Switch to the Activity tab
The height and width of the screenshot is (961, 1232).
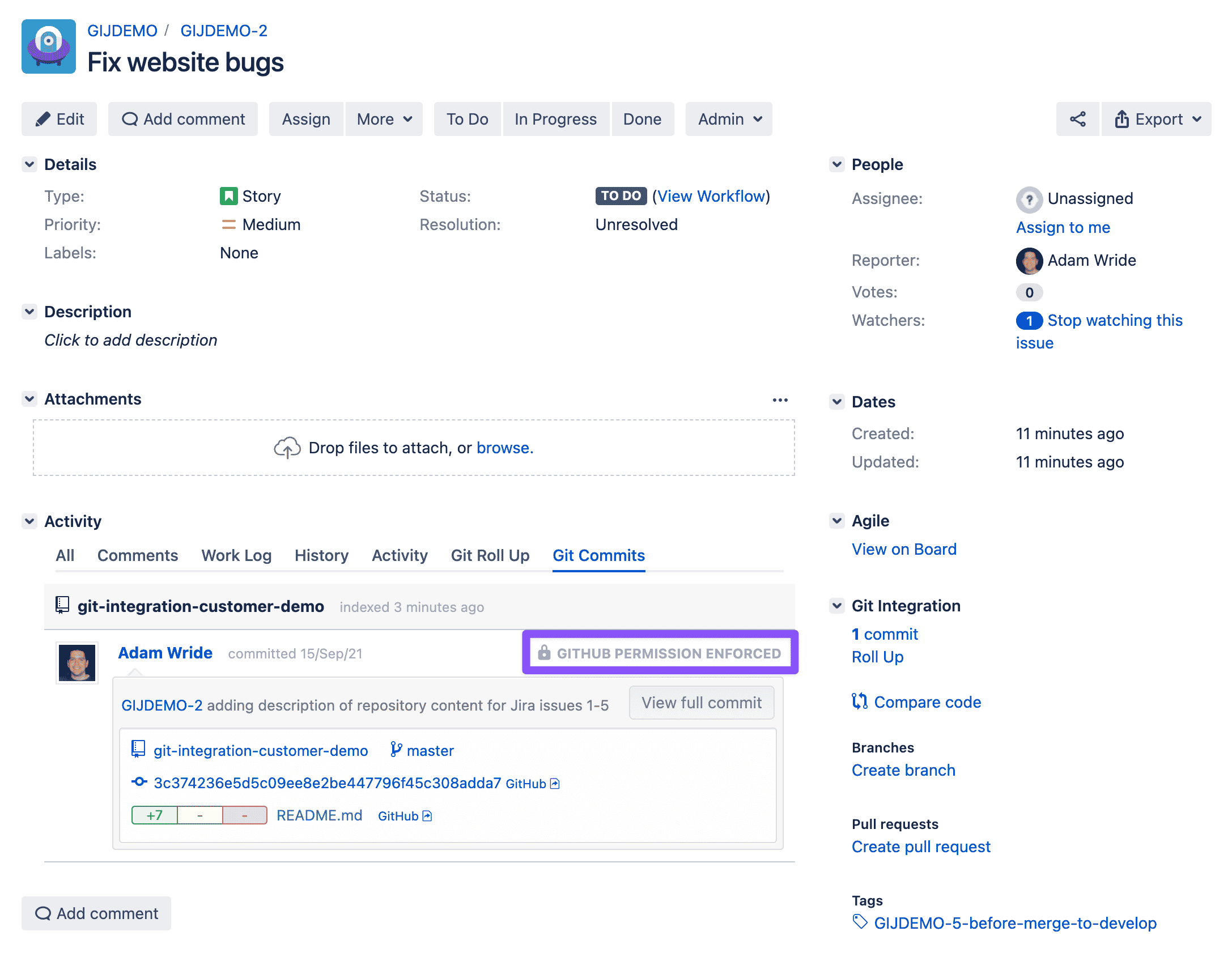(400, 555)
